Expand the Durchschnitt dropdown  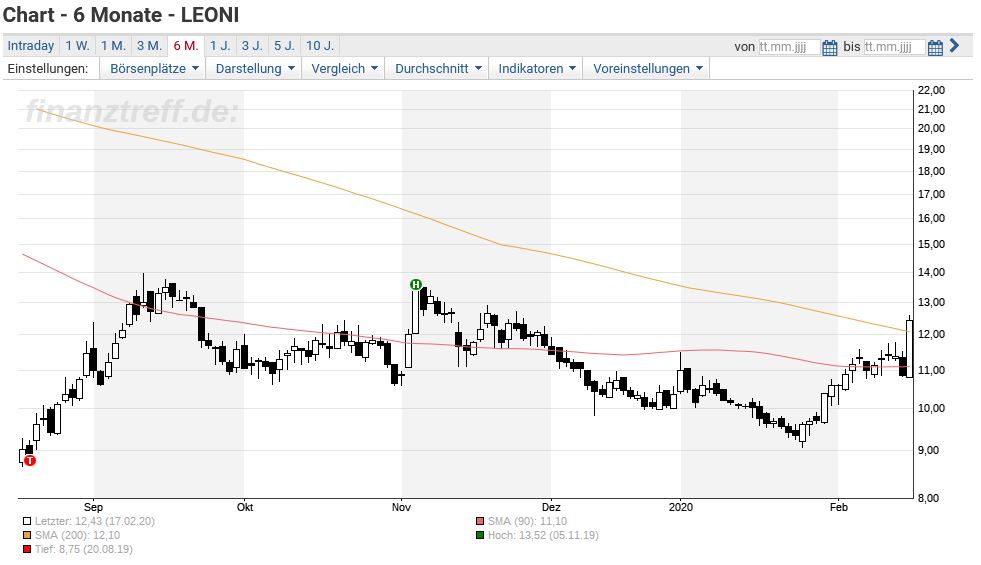[x=438, y=69]
